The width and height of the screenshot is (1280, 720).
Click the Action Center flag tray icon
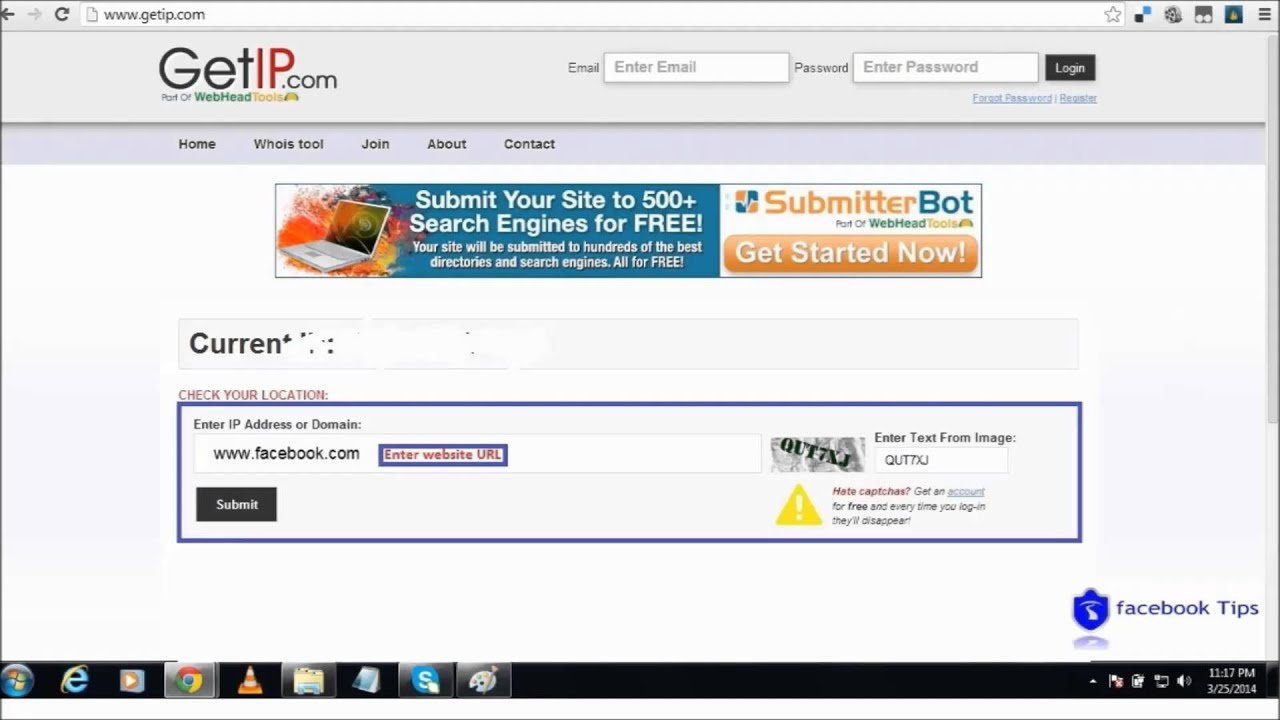click(x=1116, y=681)
